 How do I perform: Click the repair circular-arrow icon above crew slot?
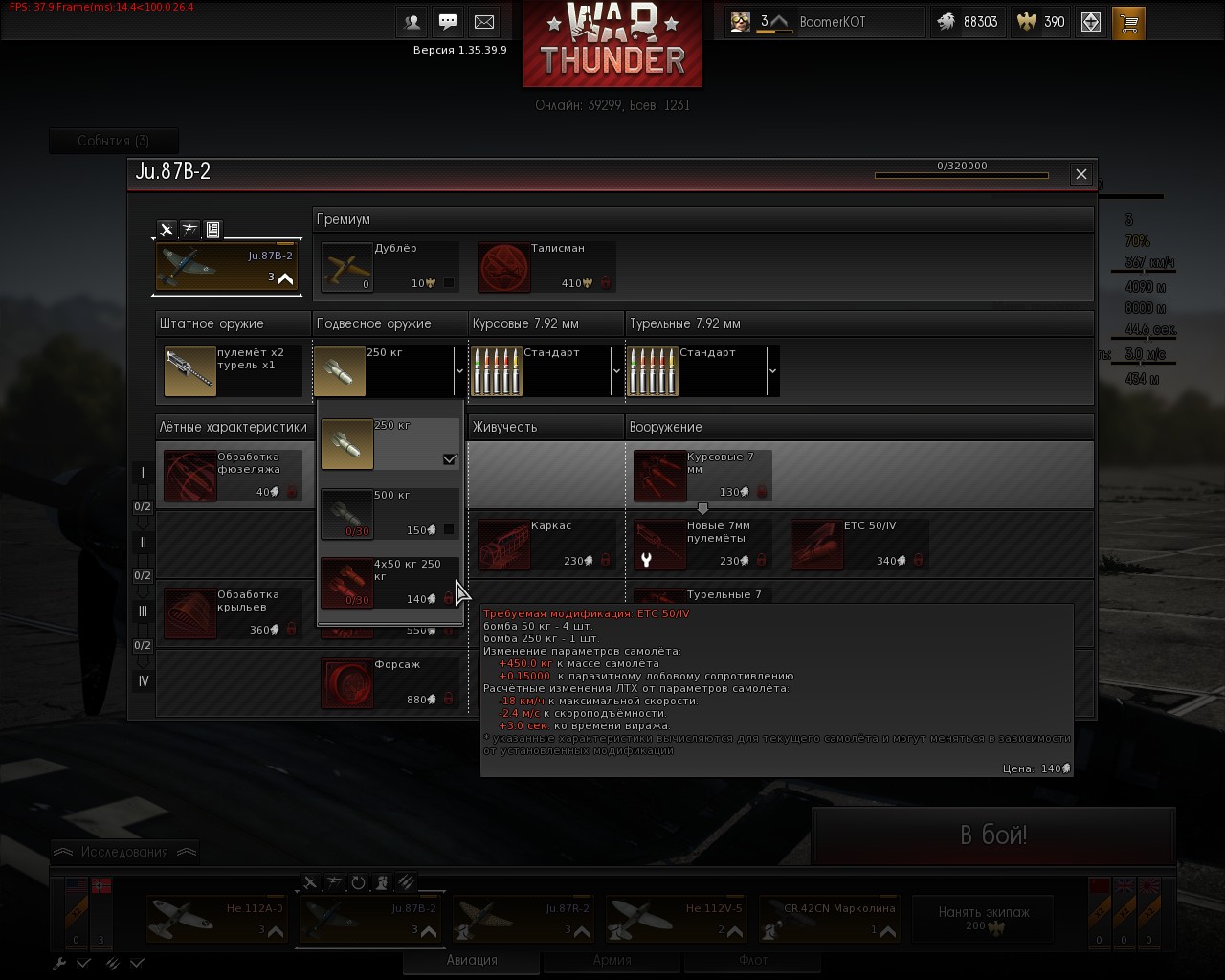coord(358,882)
